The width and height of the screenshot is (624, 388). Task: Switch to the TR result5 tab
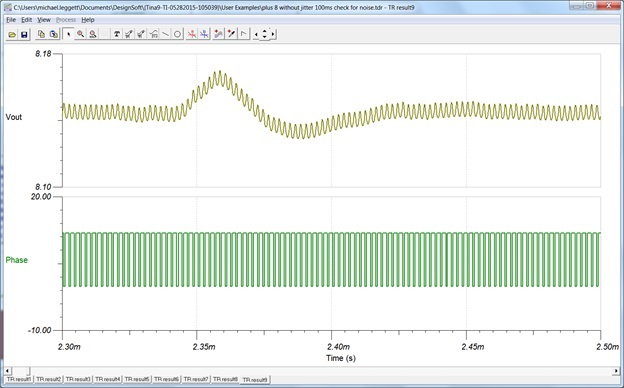[136, 379]
